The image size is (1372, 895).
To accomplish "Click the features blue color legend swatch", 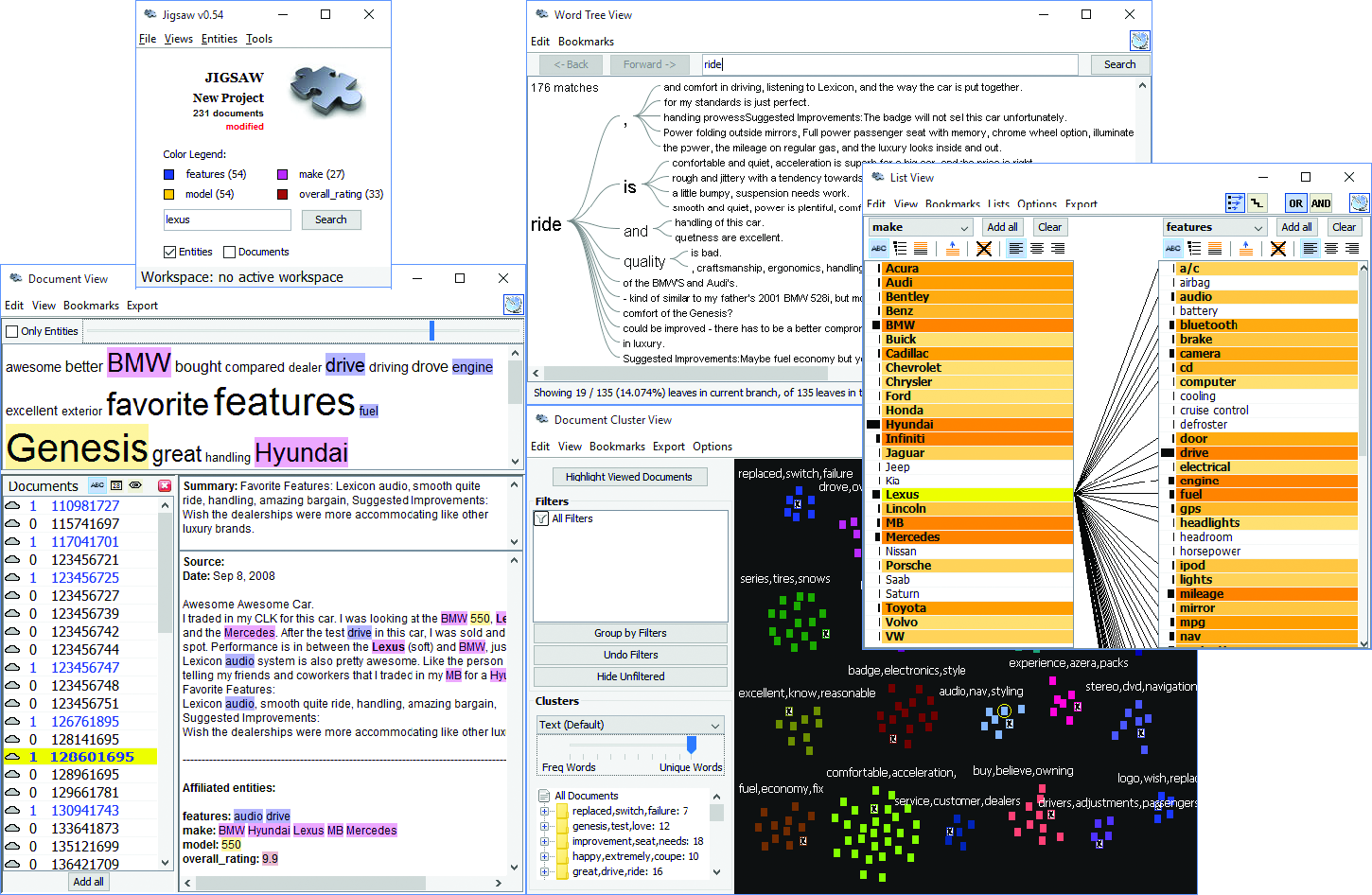I will 169,174.
